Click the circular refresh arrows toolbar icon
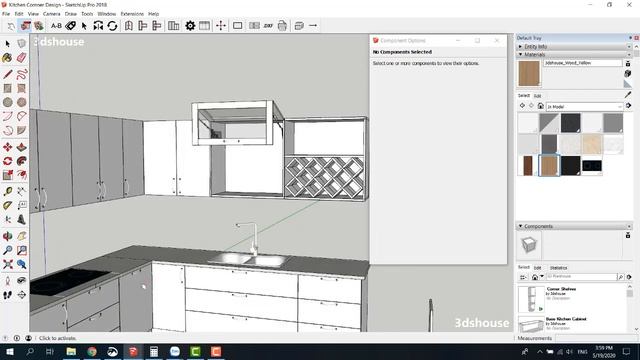Viewport: 640px width, 360px height. click(x=112, y=26)
